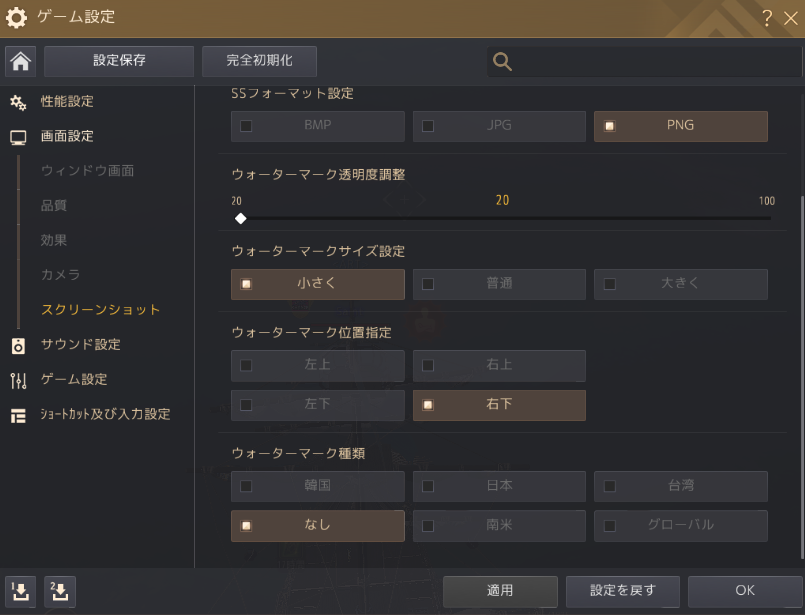
Task: Click the サウンド設定 speaker icon
Action: 18,346
